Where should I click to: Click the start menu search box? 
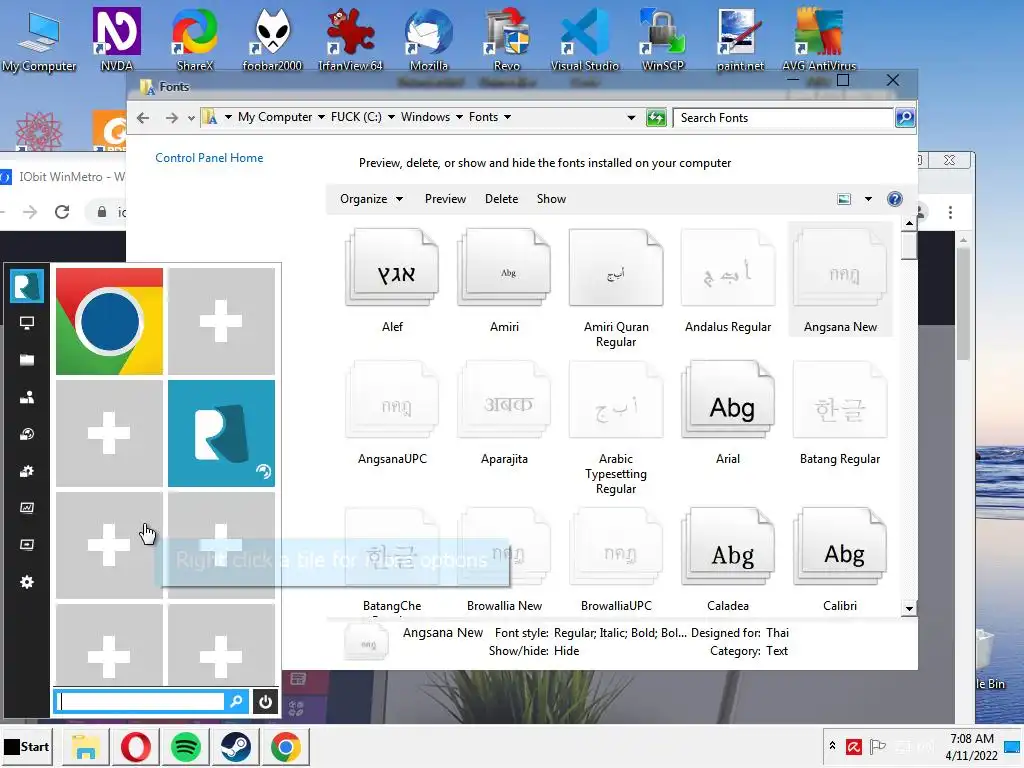142,701
